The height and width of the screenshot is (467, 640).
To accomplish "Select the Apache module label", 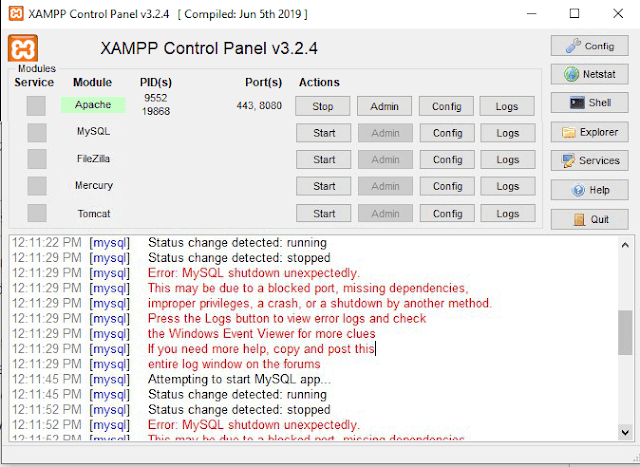I will coord(93,105).
